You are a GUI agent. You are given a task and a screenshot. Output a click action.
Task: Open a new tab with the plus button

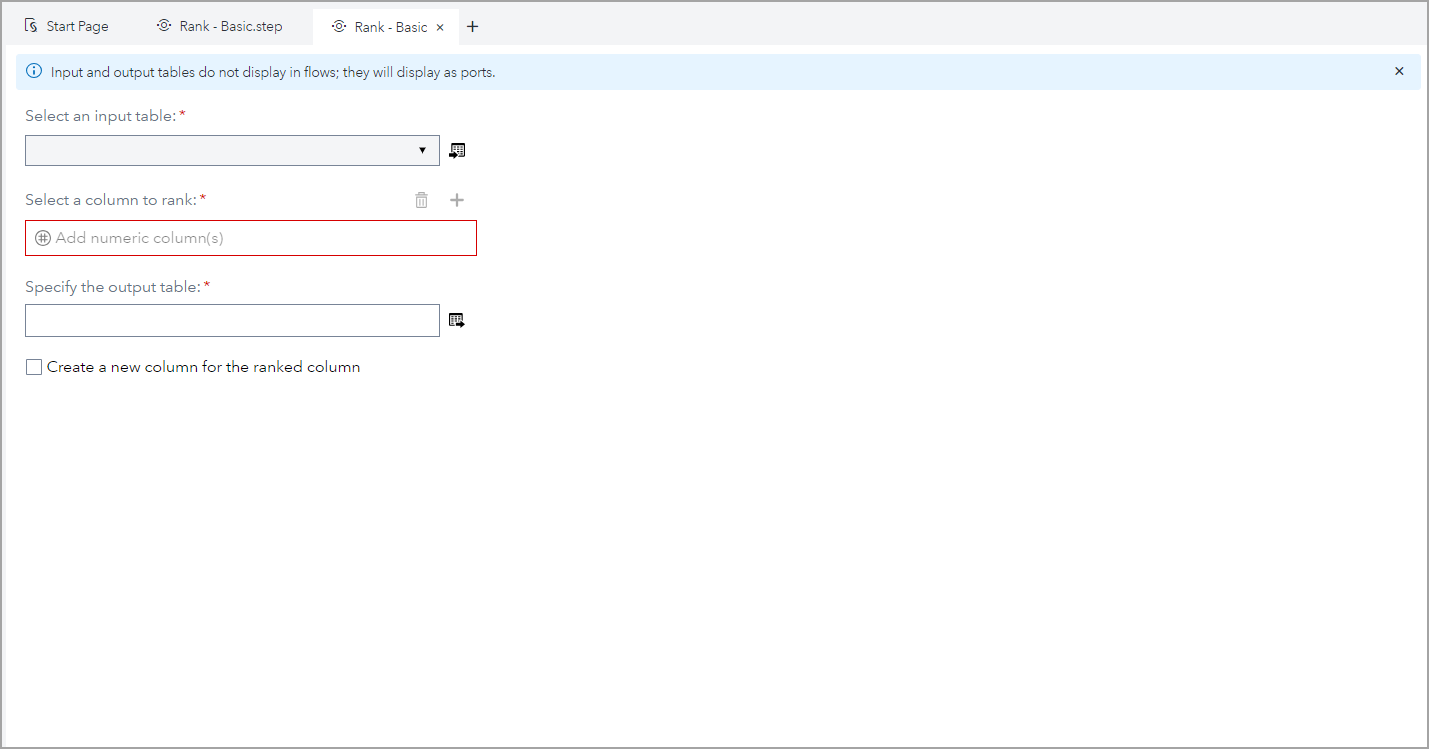tap(472, 25)
